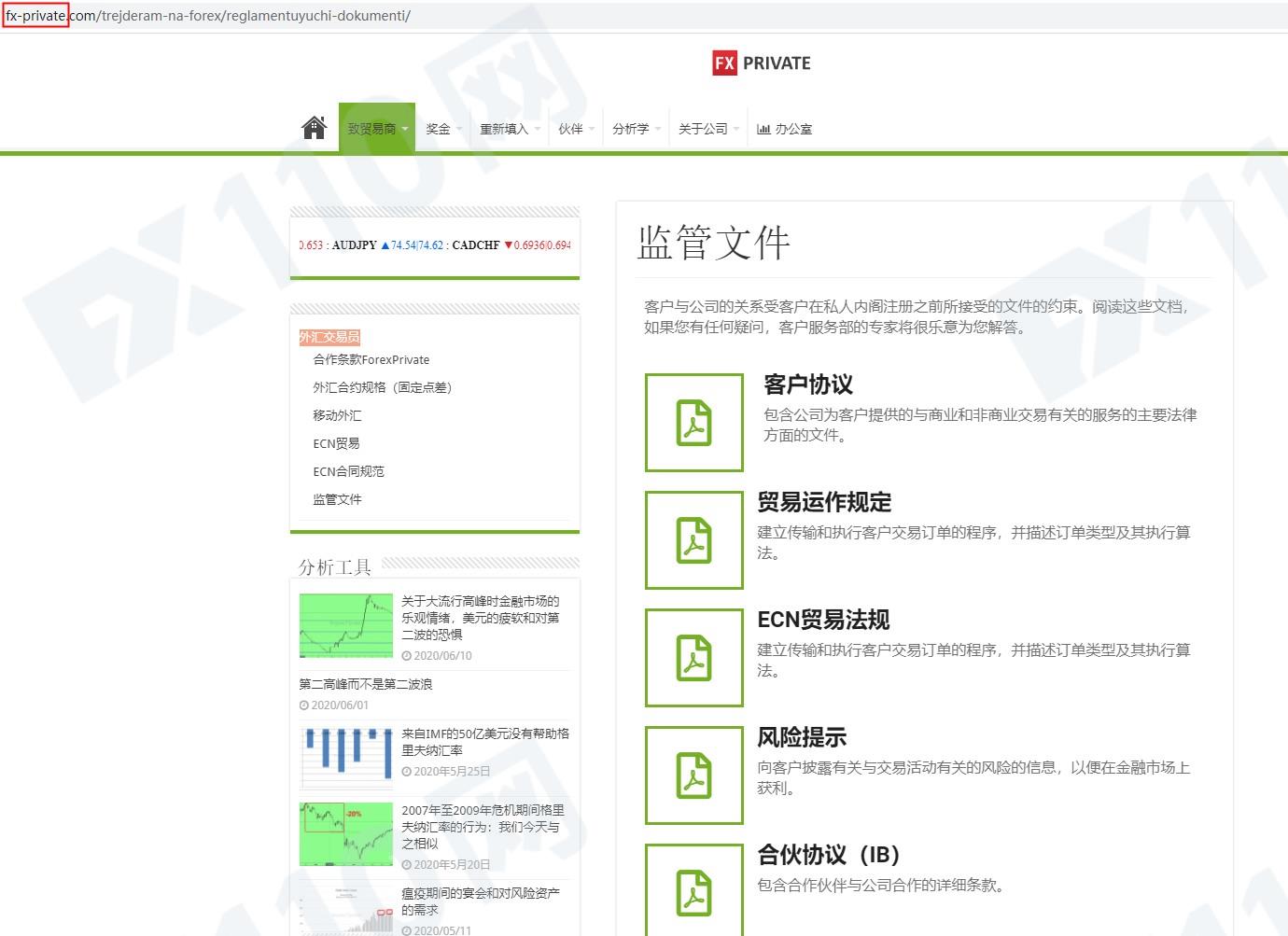
Task: Open 外汇合约规格 (固定点差) link
Action: 382,387
